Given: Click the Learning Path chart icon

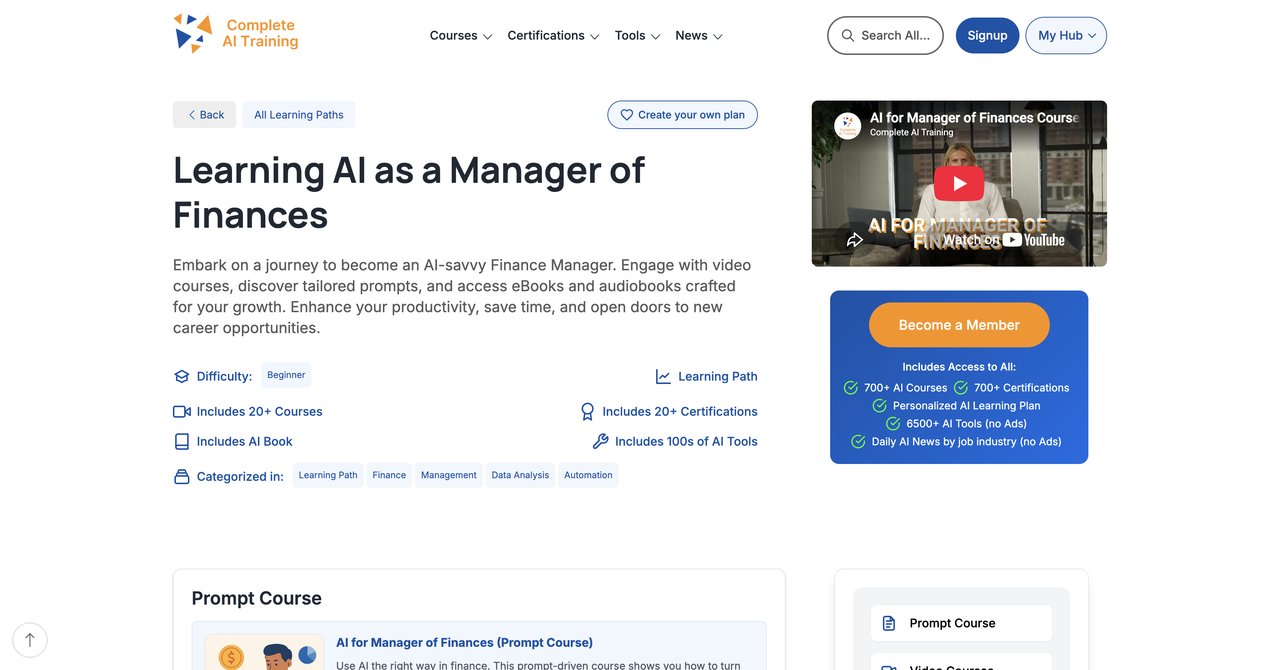Looking at the screenshot, I should click(x=663, y=377).
